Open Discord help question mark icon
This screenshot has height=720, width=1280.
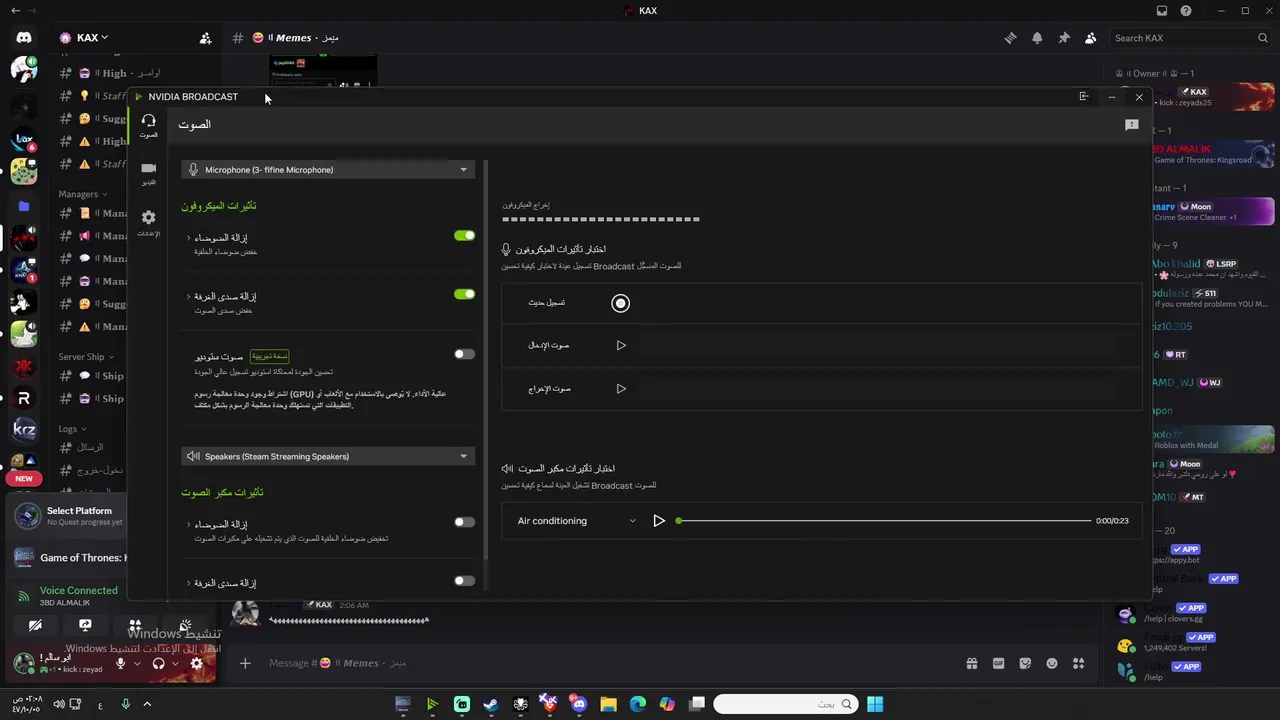(x=1186, y=11)
